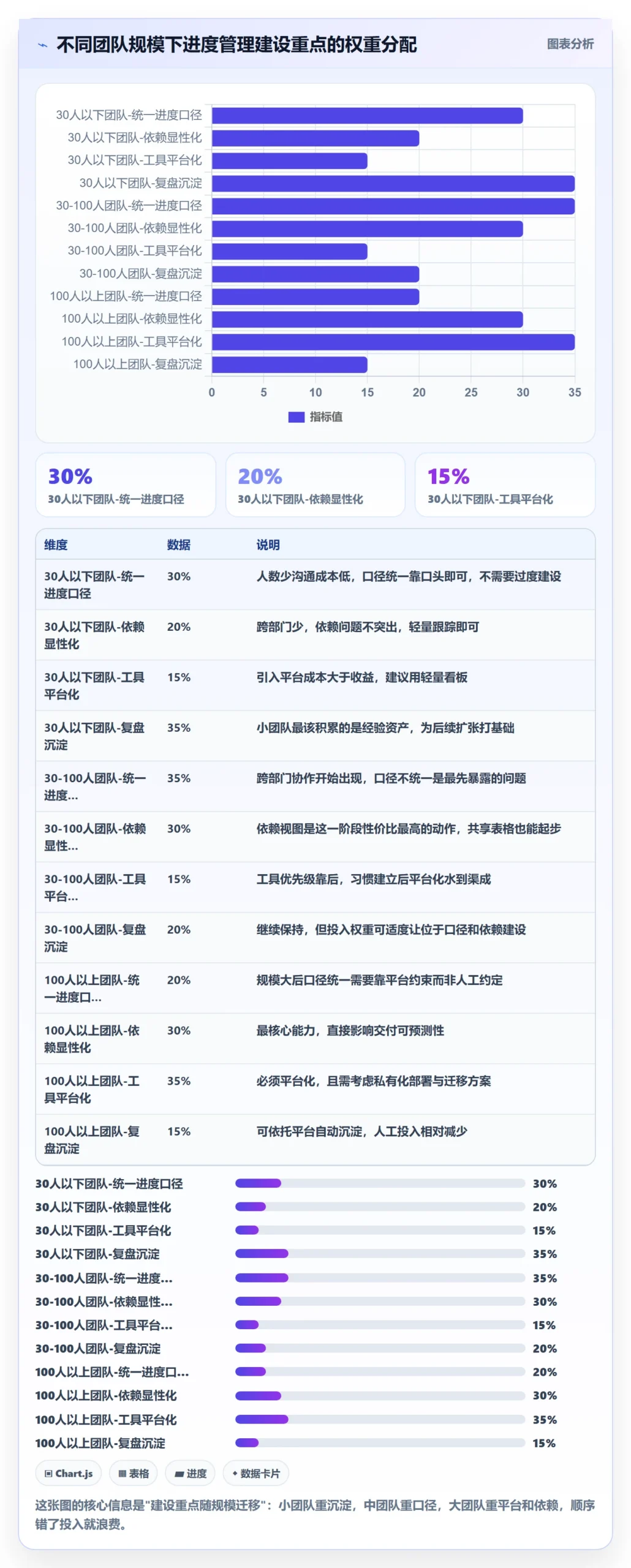Click the 图表分析 label in the header
This screenshot has width=631, height=1568.
[x=570, y=44]
